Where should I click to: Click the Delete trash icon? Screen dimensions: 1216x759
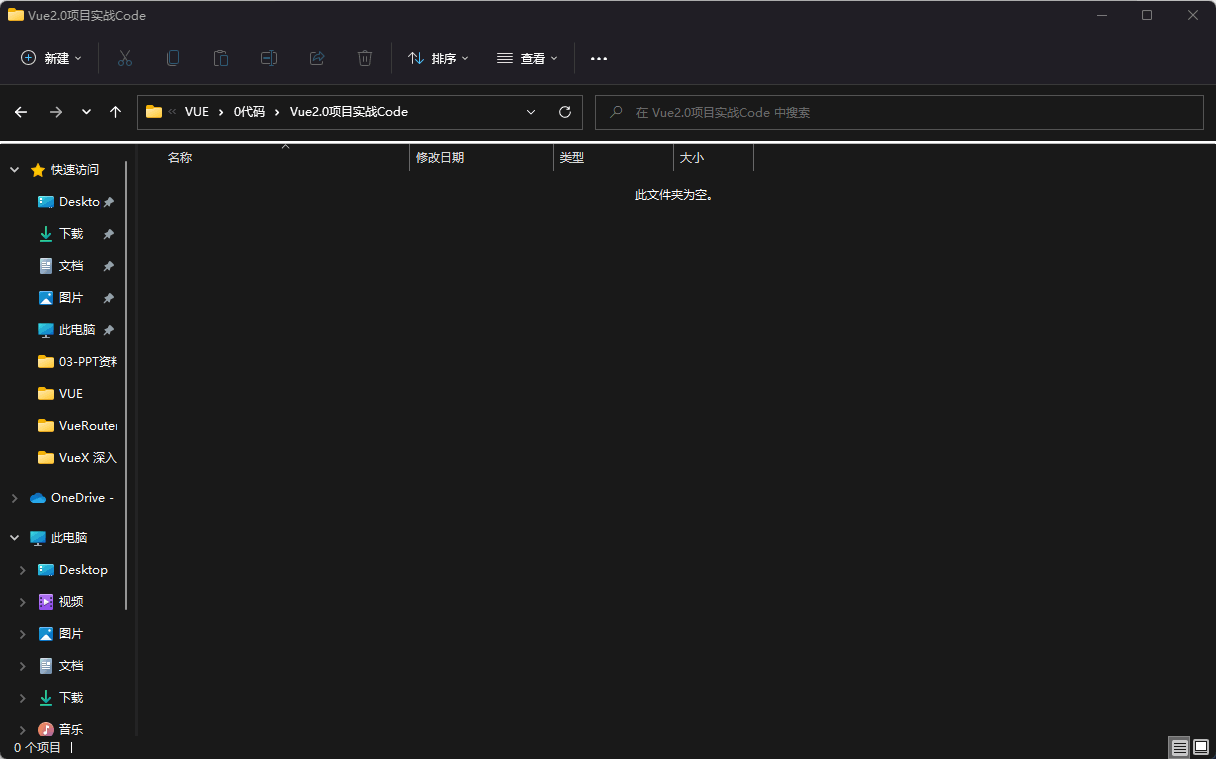pos(365,58)
